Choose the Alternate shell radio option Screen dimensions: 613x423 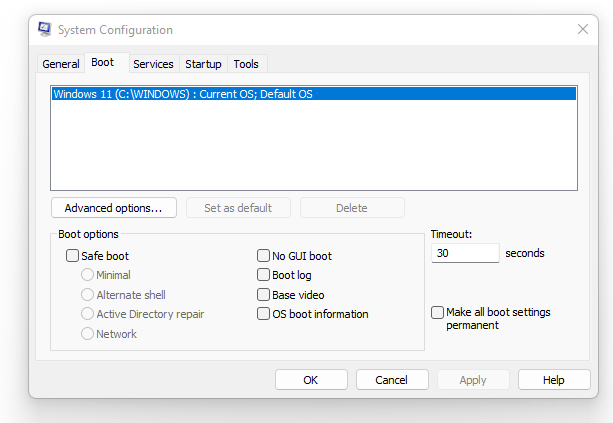tap(87, 294)
